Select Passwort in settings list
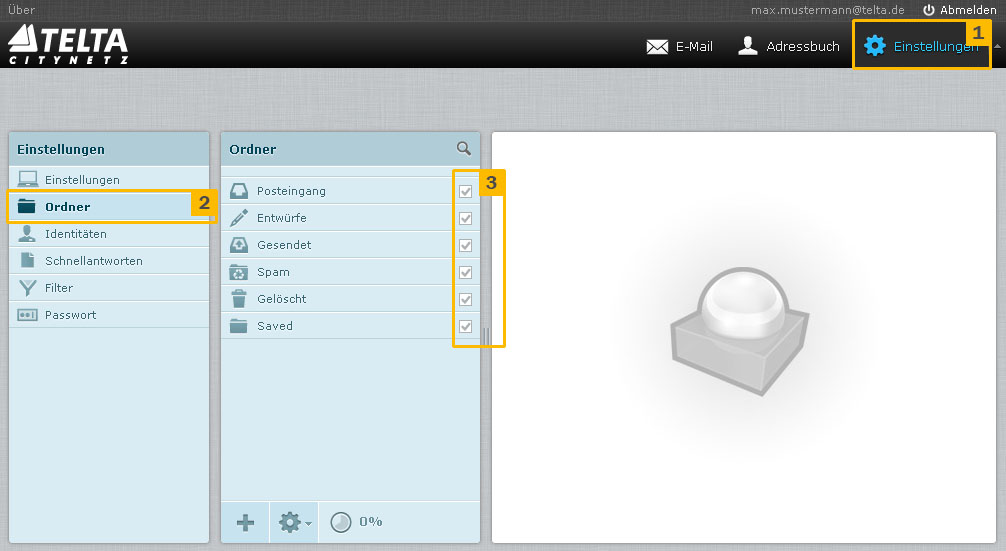This screenshot has width=1006, height=551. [109, 315]
